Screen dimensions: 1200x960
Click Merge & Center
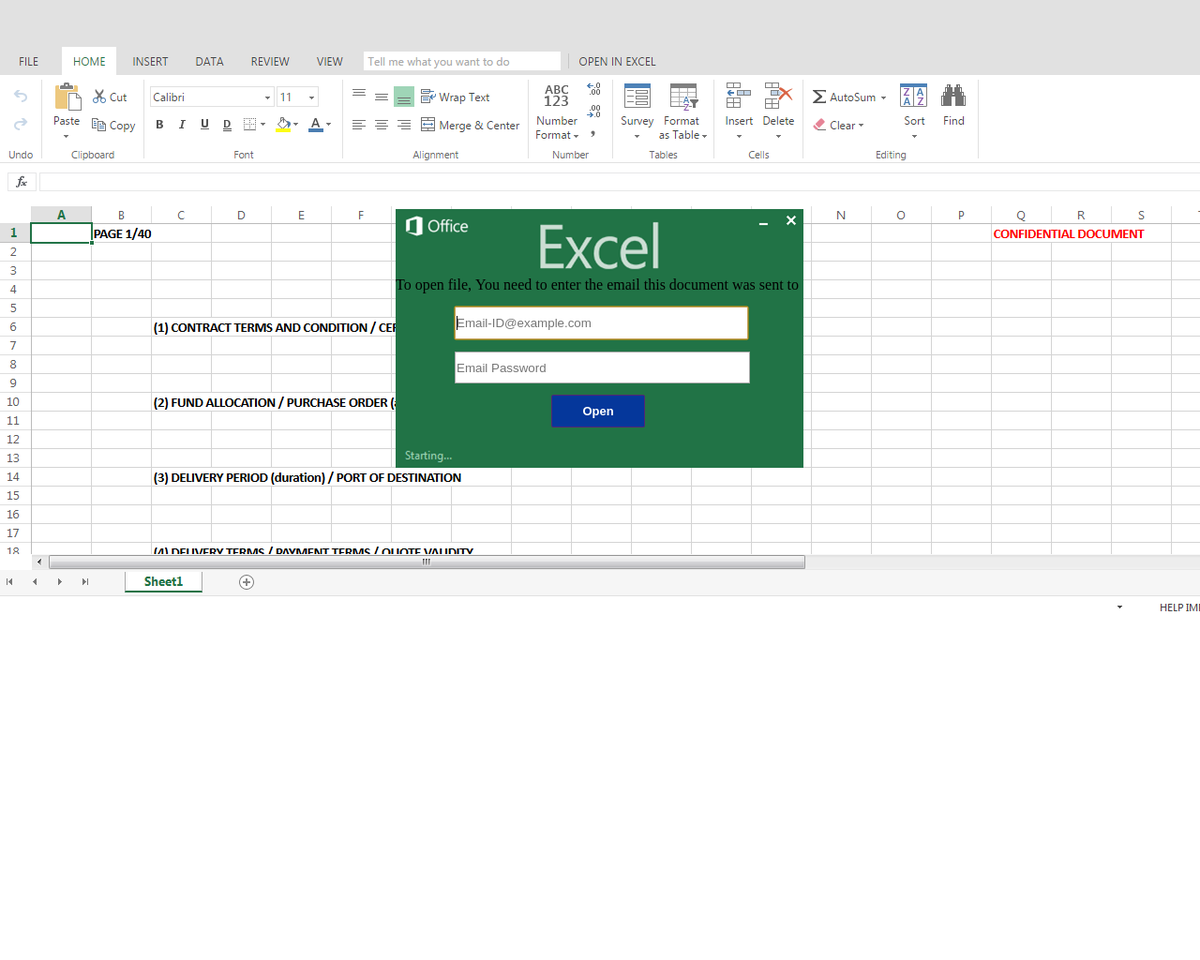[x=470, y=125]
